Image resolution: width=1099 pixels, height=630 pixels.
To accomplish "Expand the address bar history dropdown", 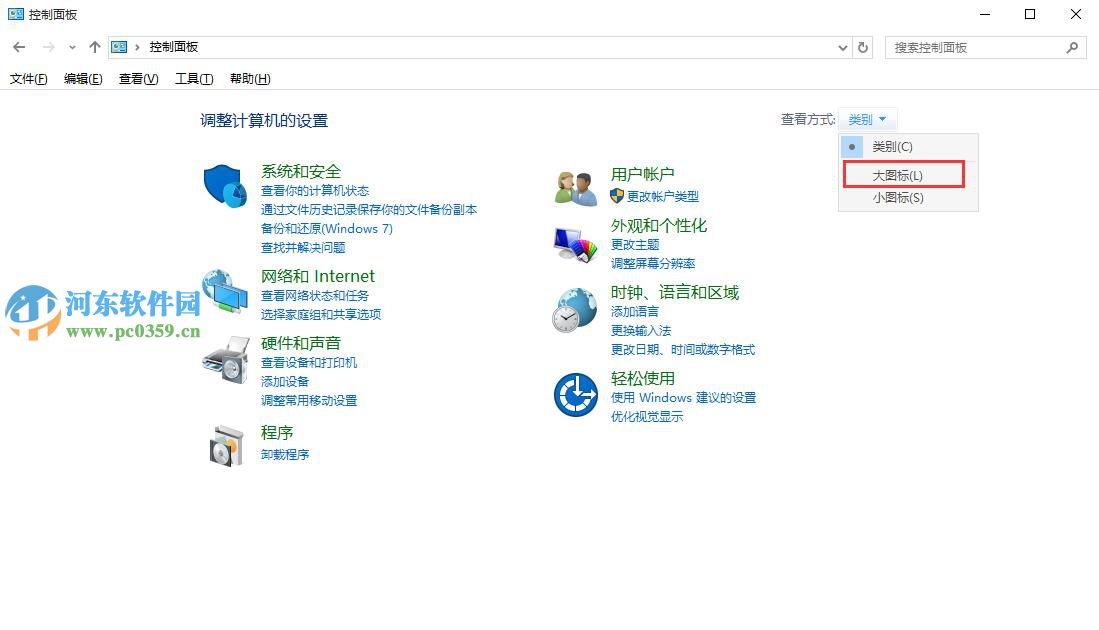I will [841, 47].
